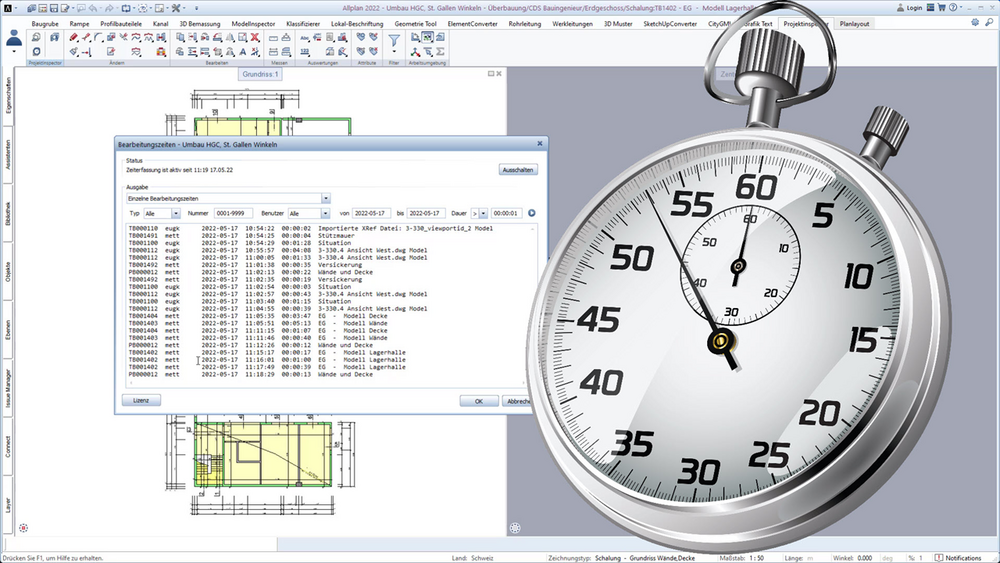Image resolution: width=1000 pixels, height=563 pixels.
Task: Click the Save icon in quick access toolbar
Action: [x=55, y=8]
